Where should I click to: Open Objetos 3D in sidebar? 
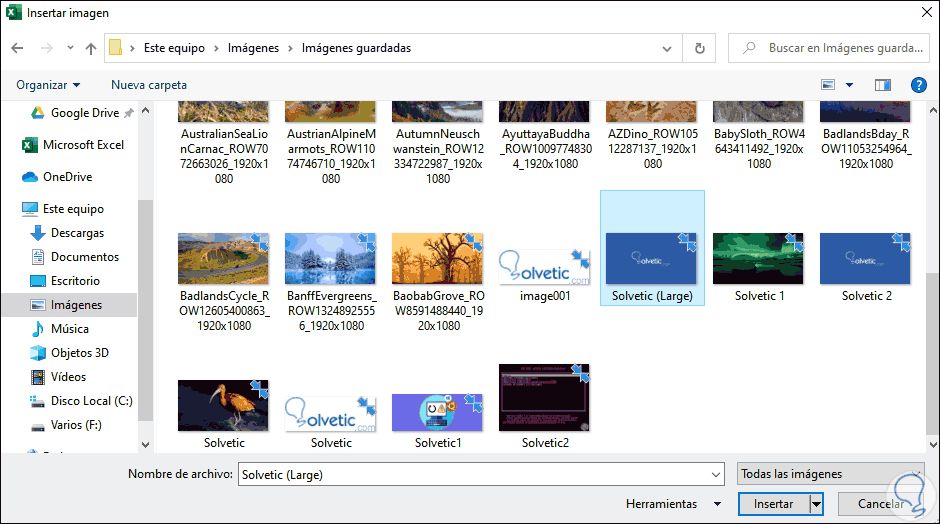(x=70, y=353)
